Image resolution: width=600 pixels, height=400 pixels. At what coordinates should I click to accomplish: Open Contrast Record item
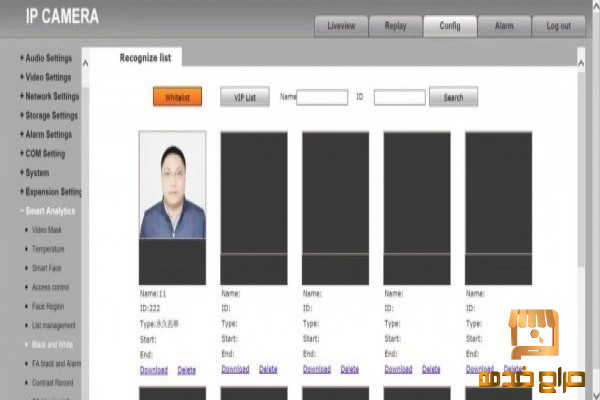(52, 383)
